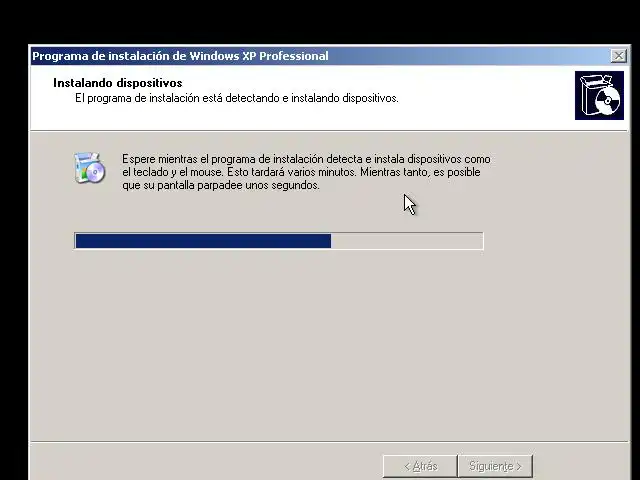Screen dimensions: 640x480
Task: Click the 'Espere mientras el programa' instruction paragraph
Action: pyautogui.click(x=306, y=172)
